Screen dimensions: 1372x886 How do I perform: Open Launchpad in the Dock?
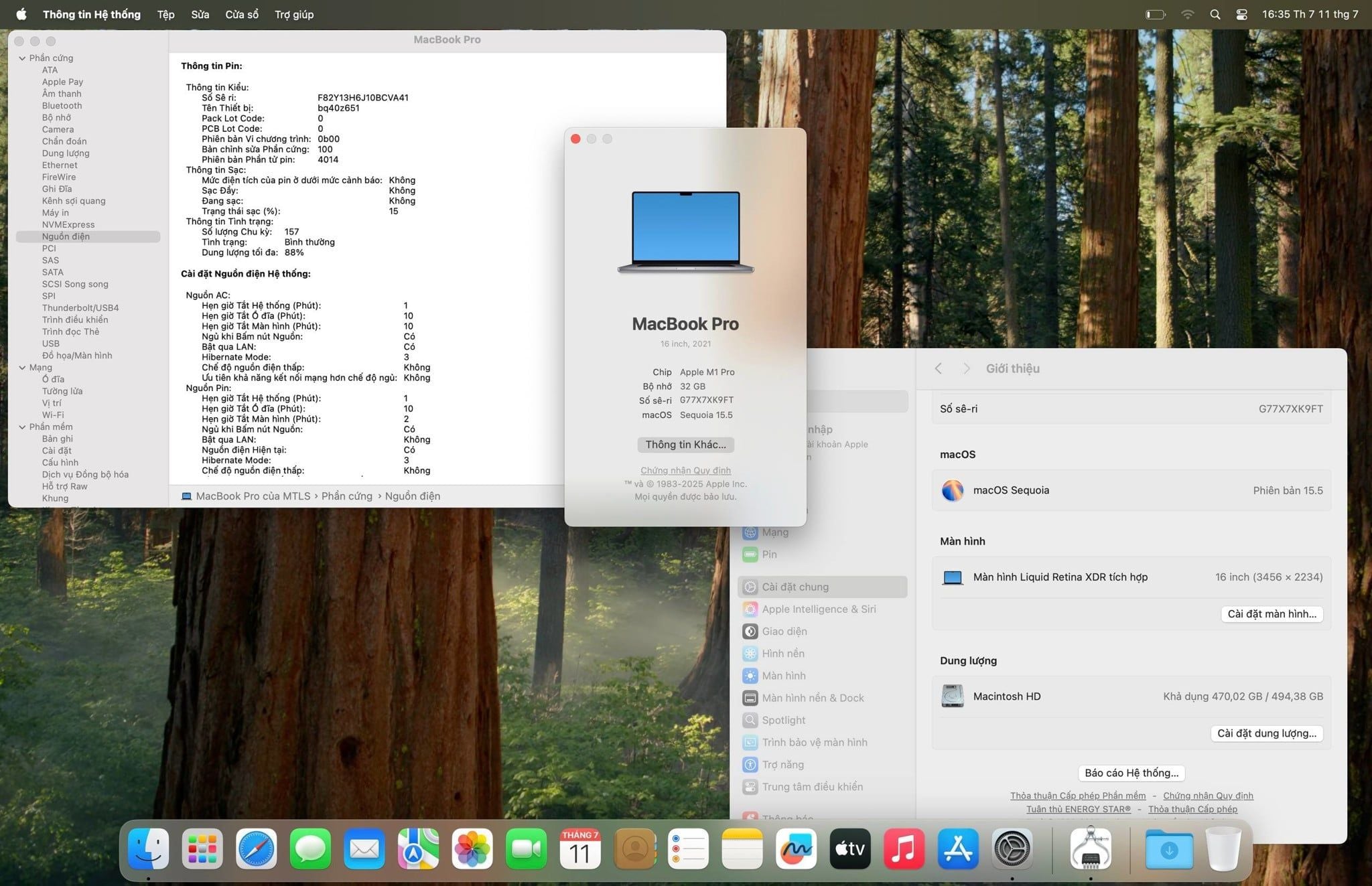202,848
